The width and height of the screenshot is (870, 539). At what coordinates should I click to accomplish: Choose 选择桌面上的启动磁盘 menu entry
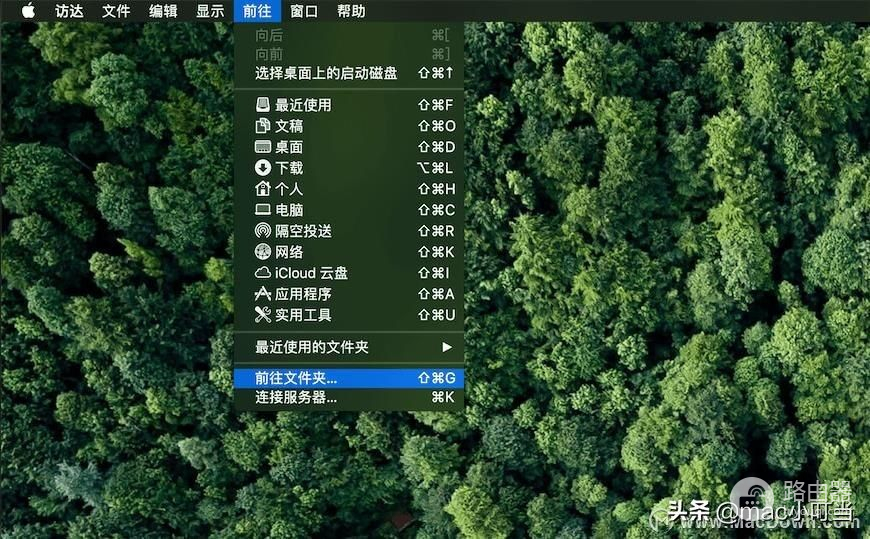tap(349, 73)
